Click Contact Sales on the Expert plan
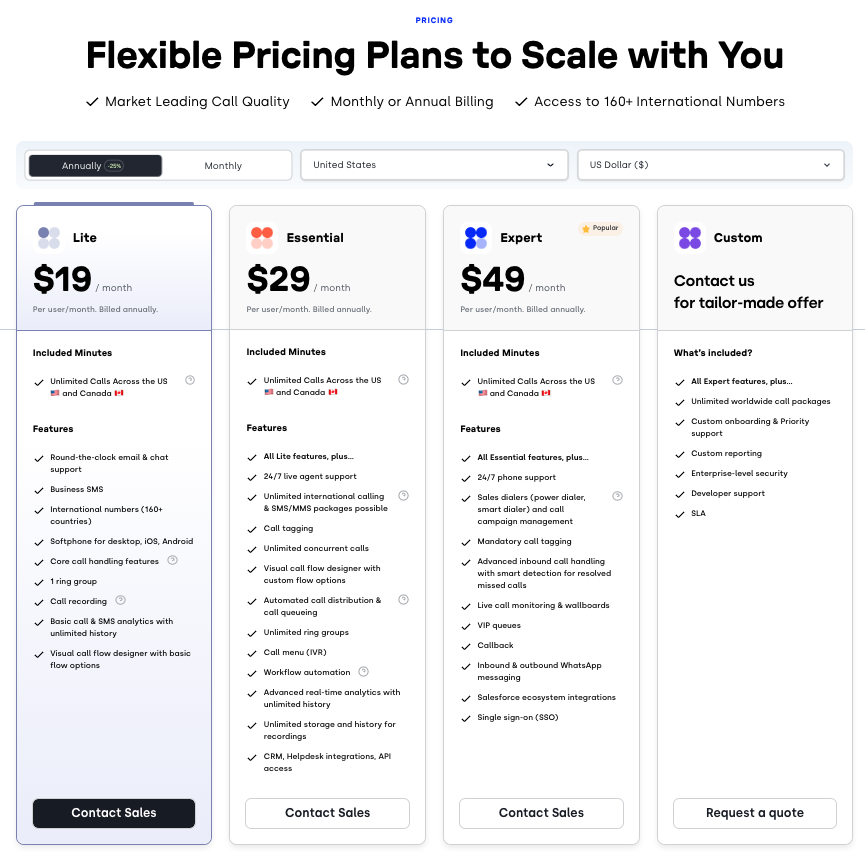The height and width of the screenshot is (852, 865). 541,813
